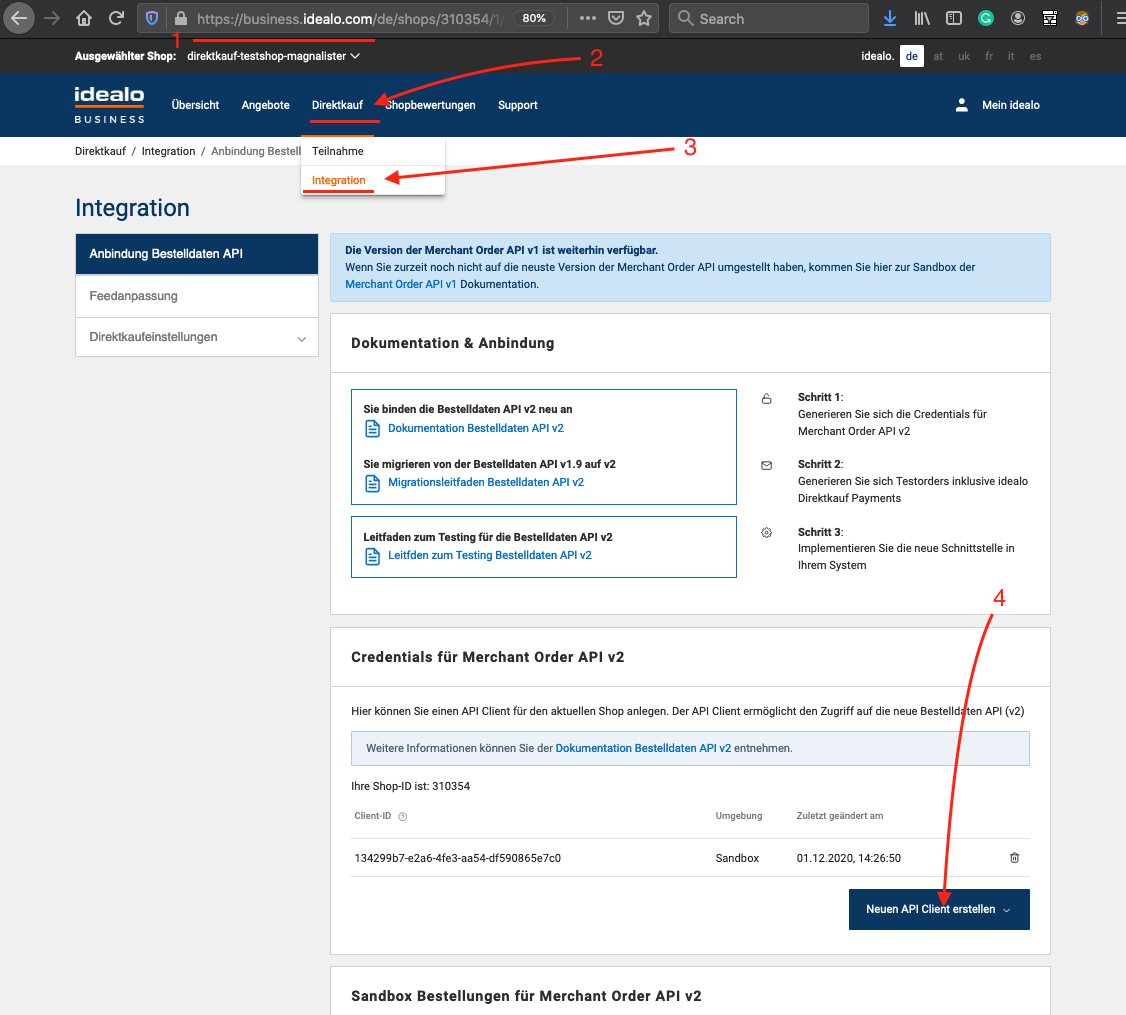Click the browser forward arrow
This screenshot has width=1126, height=1015.
point(52,19)
